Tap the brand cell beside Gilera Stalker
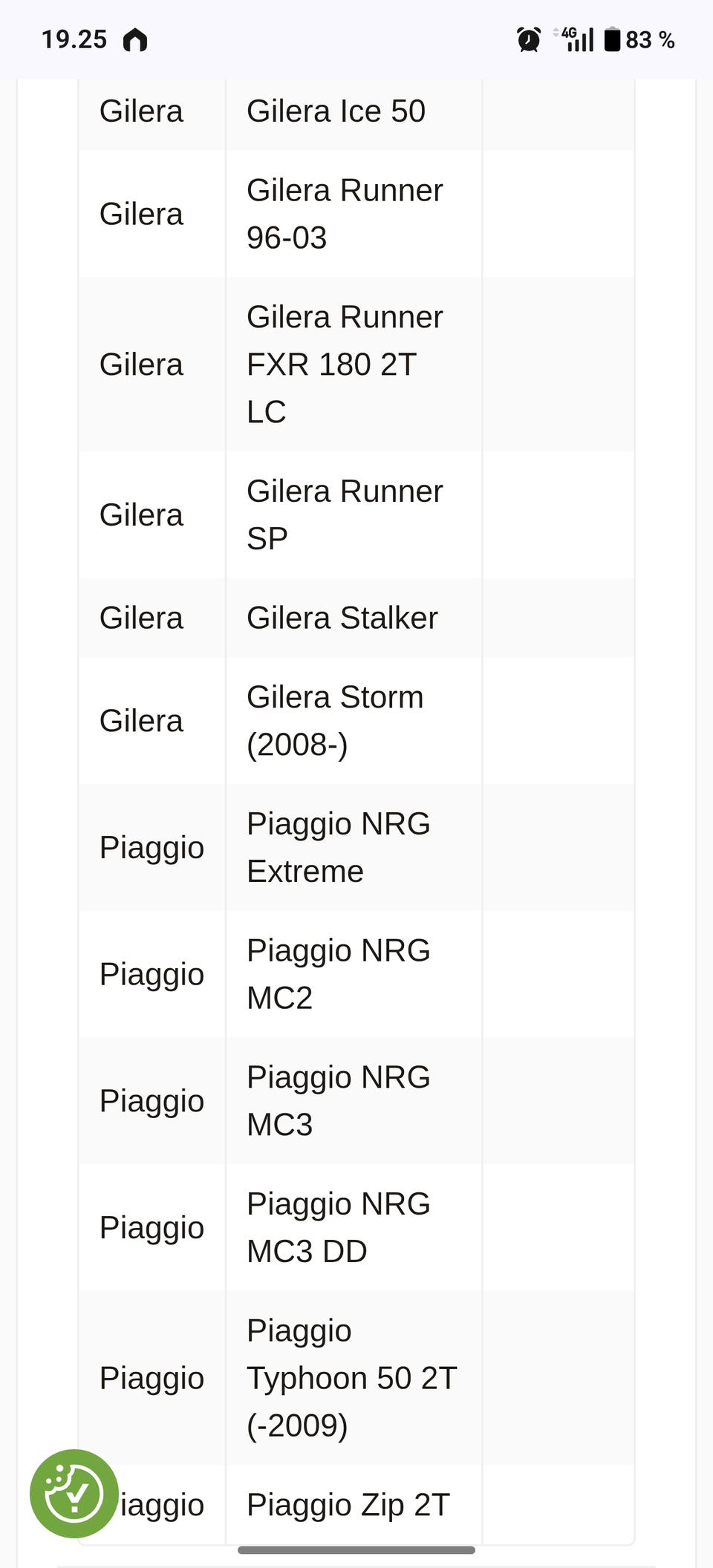 click(x=141, y=618)
